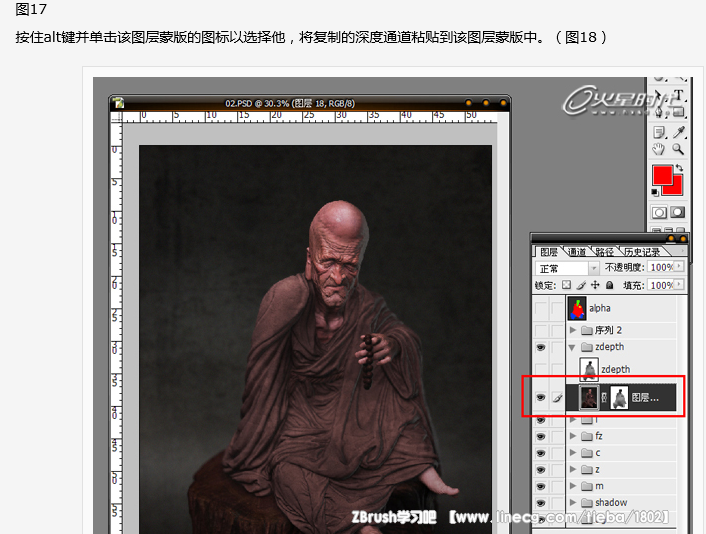Select the Pen tool
Screen dimensions: 706x534
tap(658, 112)
